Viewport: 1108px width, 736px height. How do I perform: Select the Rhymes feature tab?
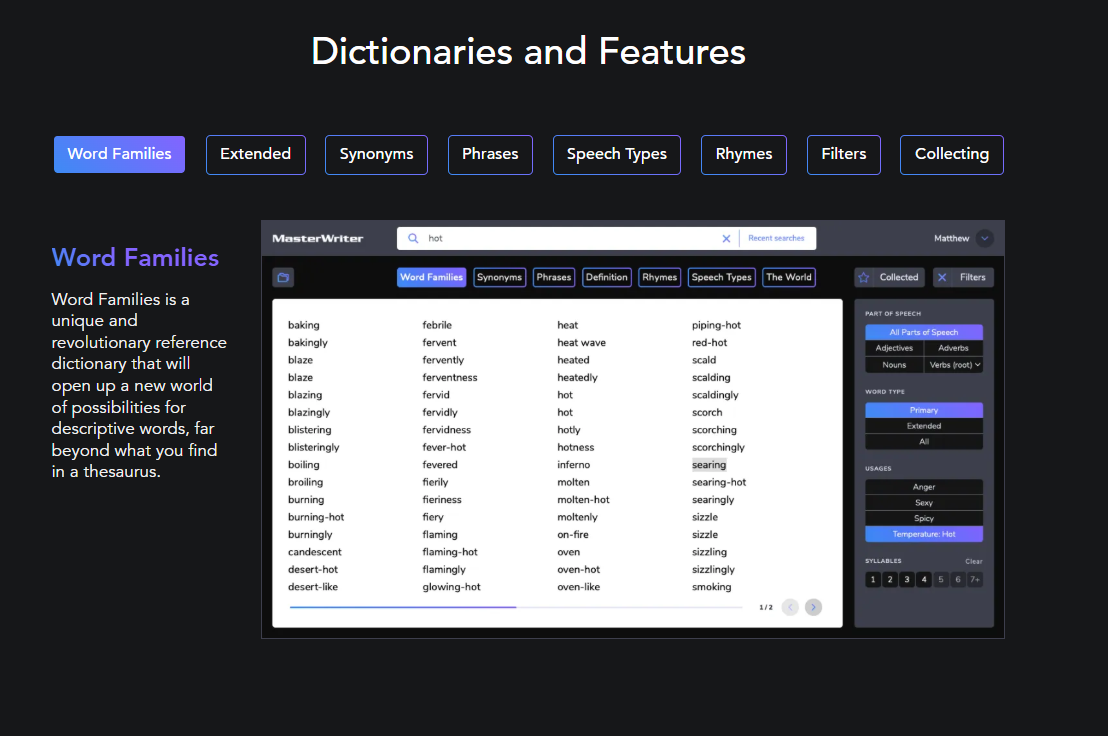[x=744, y=154]
